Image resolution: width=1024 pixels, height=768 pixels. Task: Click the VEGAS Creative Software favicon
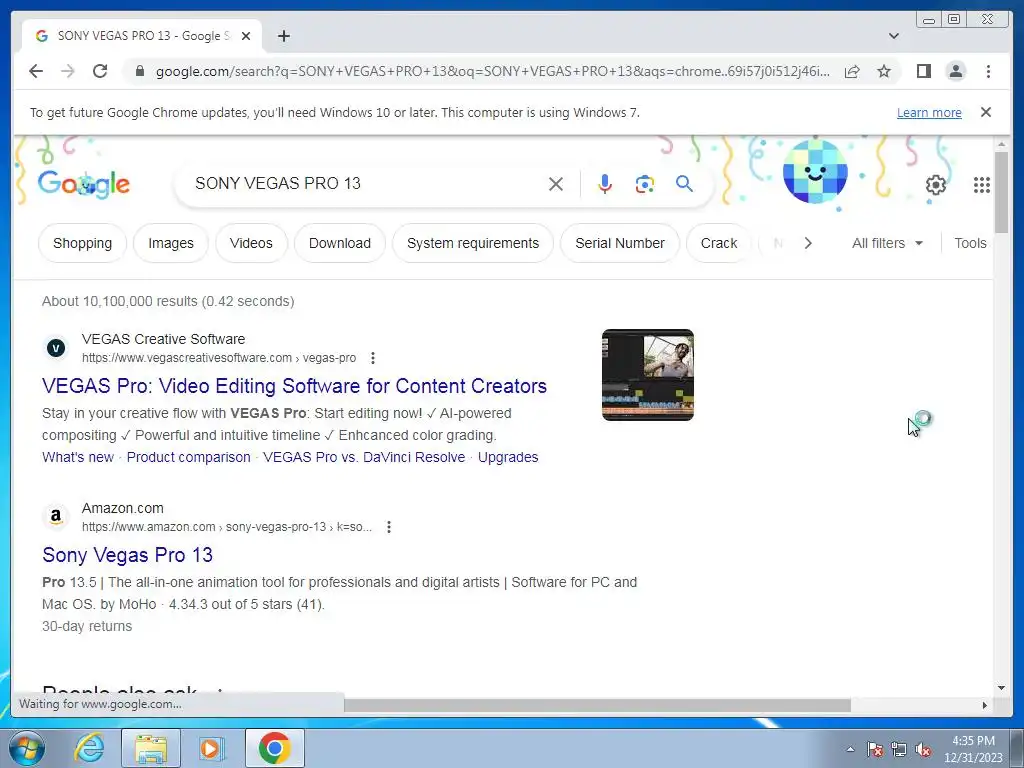(x=56, y=348)
